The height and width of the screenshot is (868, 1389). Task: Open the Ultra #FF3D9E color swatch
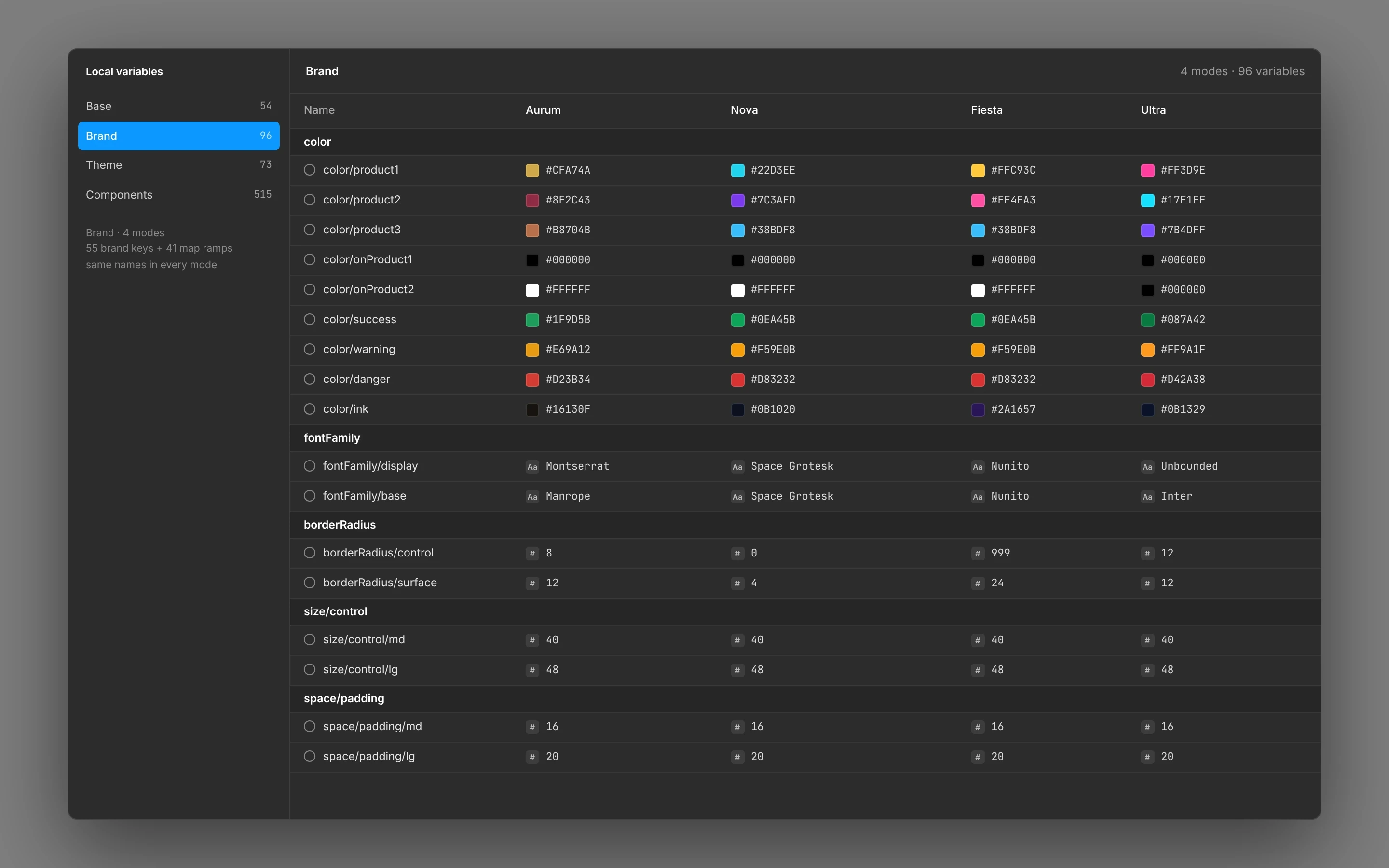(x=1147, y=171)
